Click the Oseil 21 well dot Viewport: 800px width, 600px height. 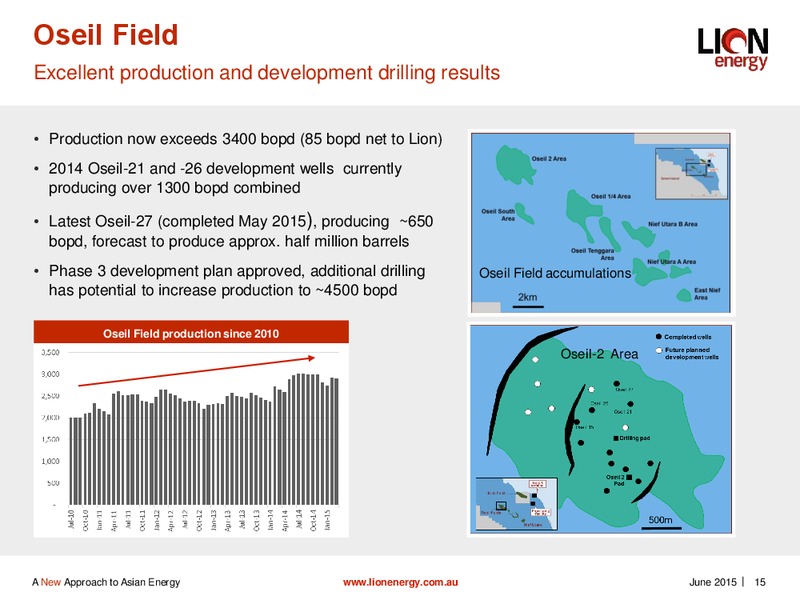click(x=631, y=404)
